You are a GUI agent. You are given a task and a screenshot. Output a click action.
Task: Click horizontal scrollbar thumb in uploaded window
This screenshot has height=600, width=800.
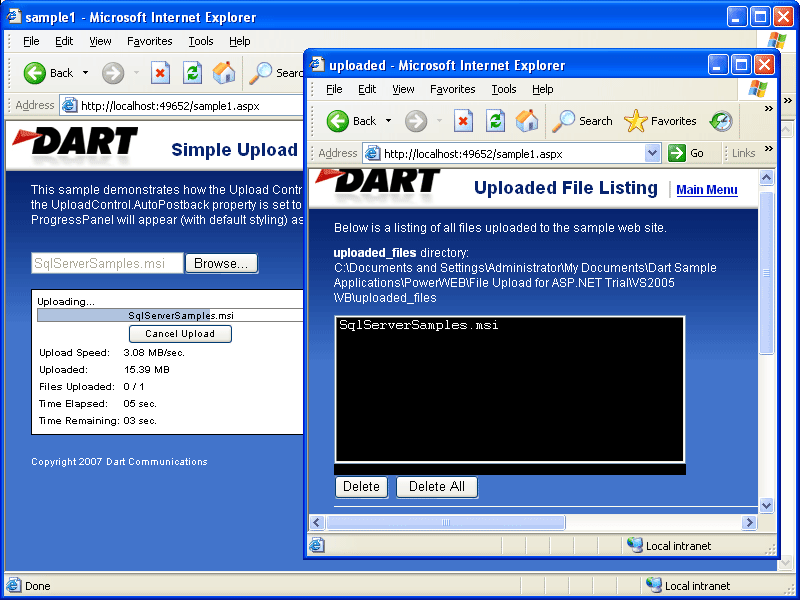[x=445, y=522]
